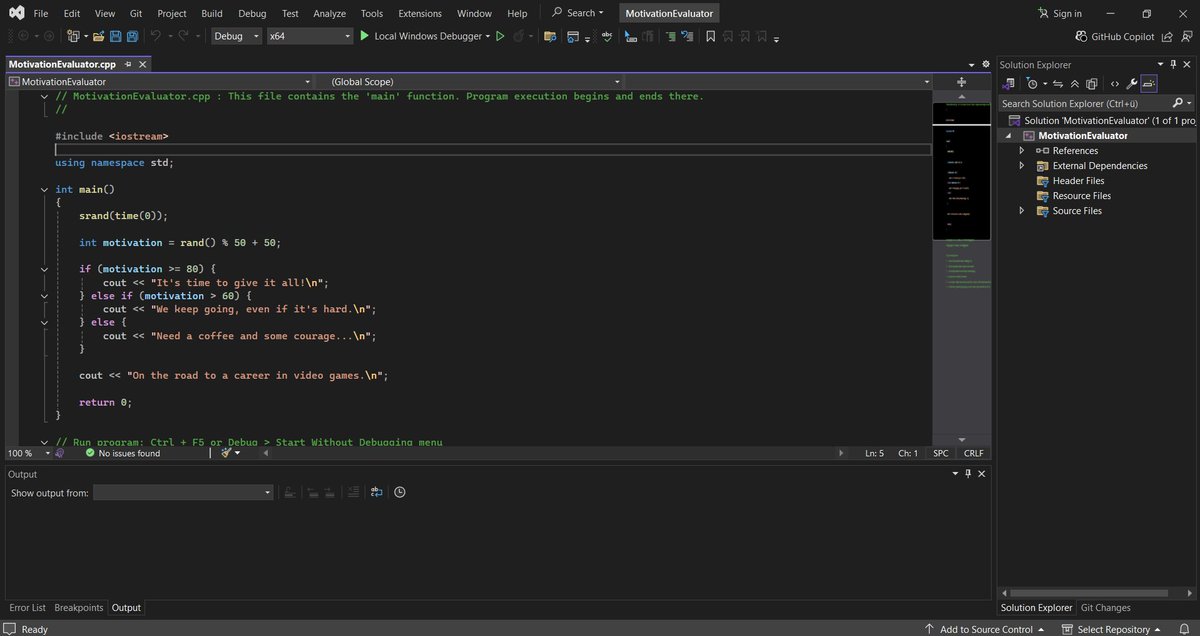Open the Analyze menu
The width and height of the screenshot is (1200, 636).
tap(329, 14)
